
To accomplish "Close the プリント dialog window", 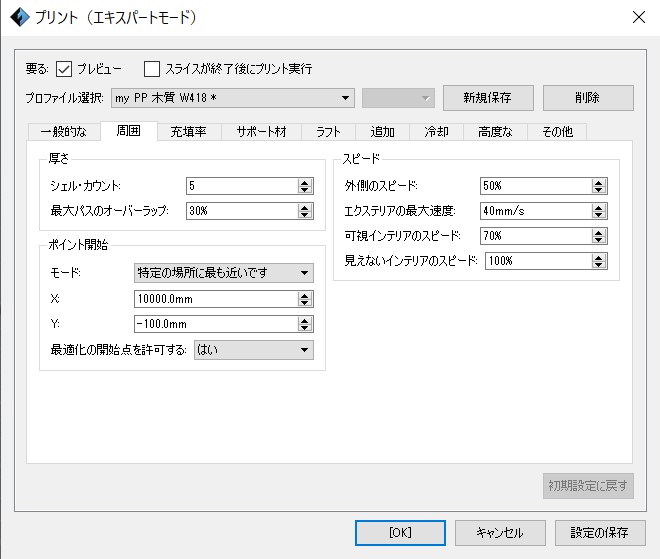I will 639,17.
